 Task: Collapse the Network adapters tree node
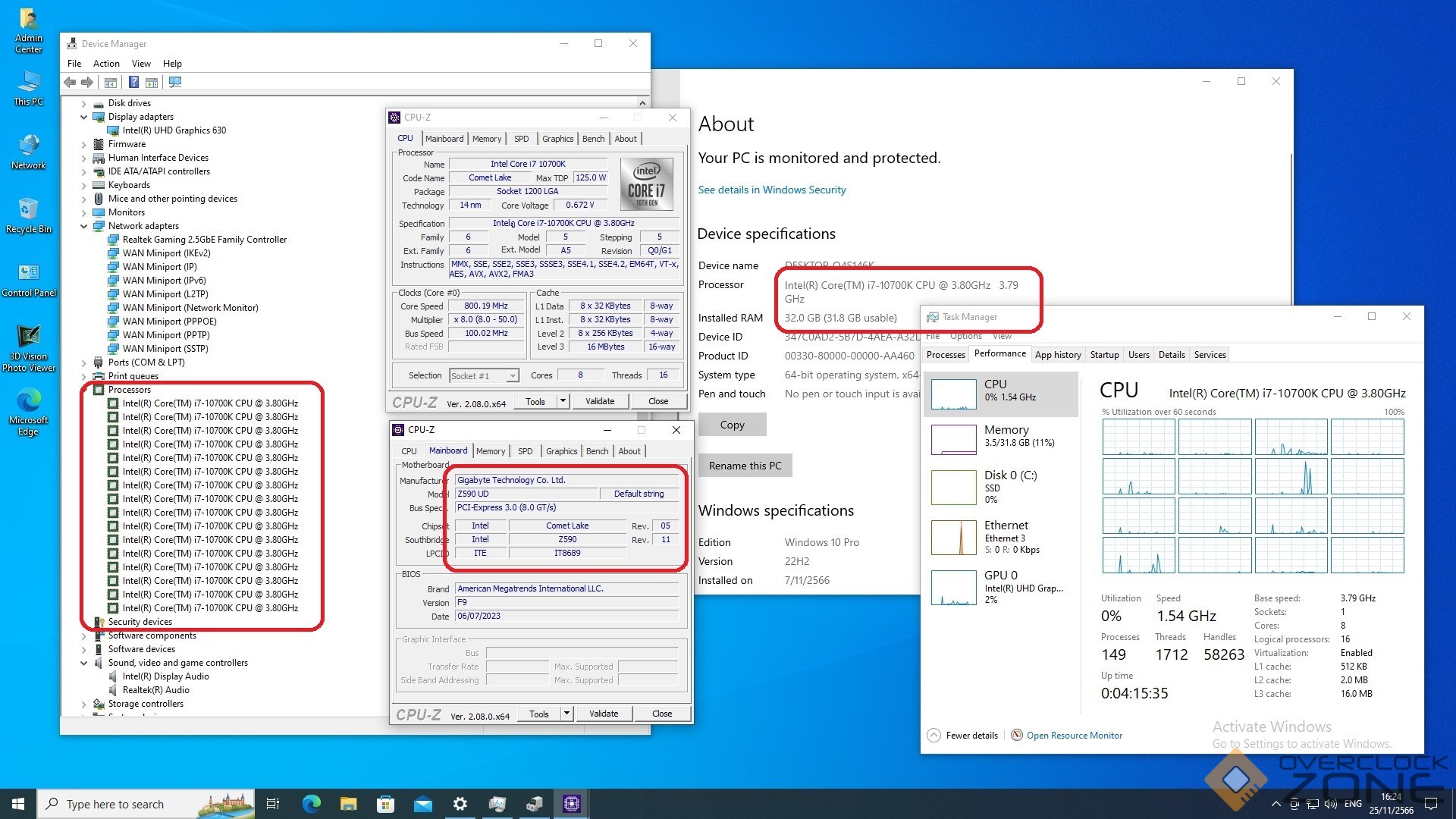tap(84, 226)
